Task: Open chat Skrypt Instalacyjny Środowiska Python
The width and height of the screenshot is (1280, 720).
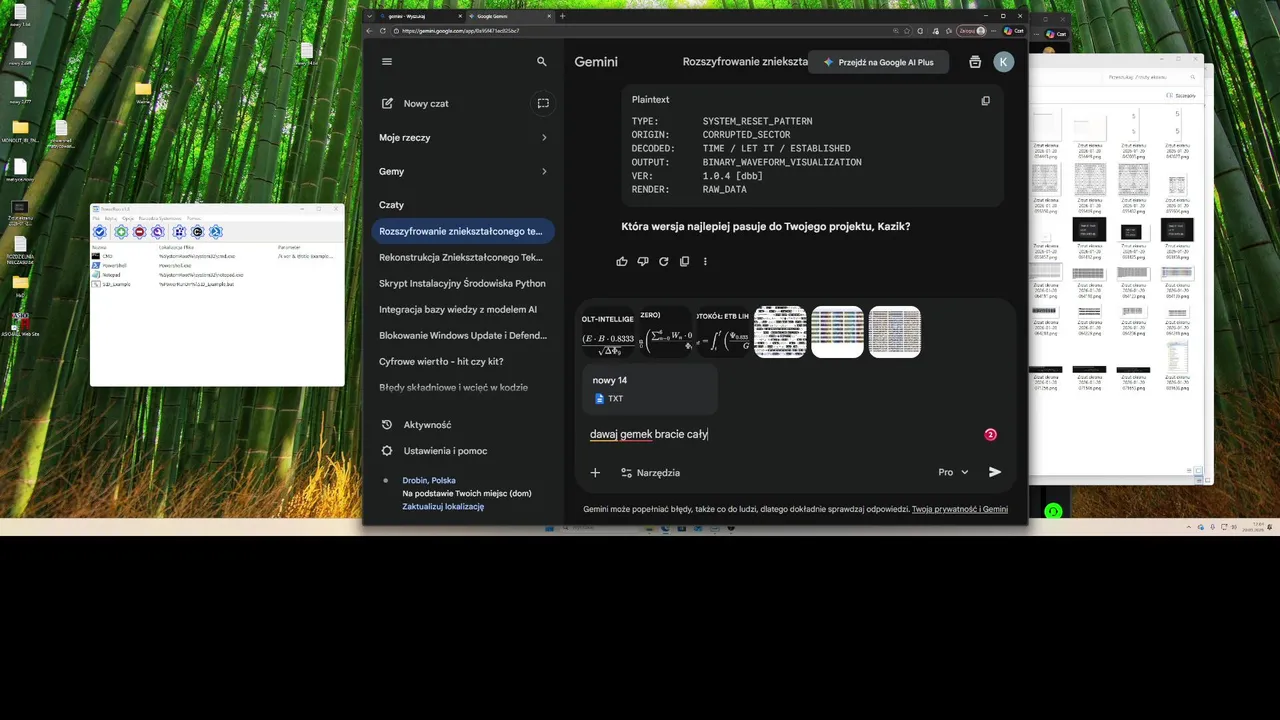Action: tap(463, 283)
